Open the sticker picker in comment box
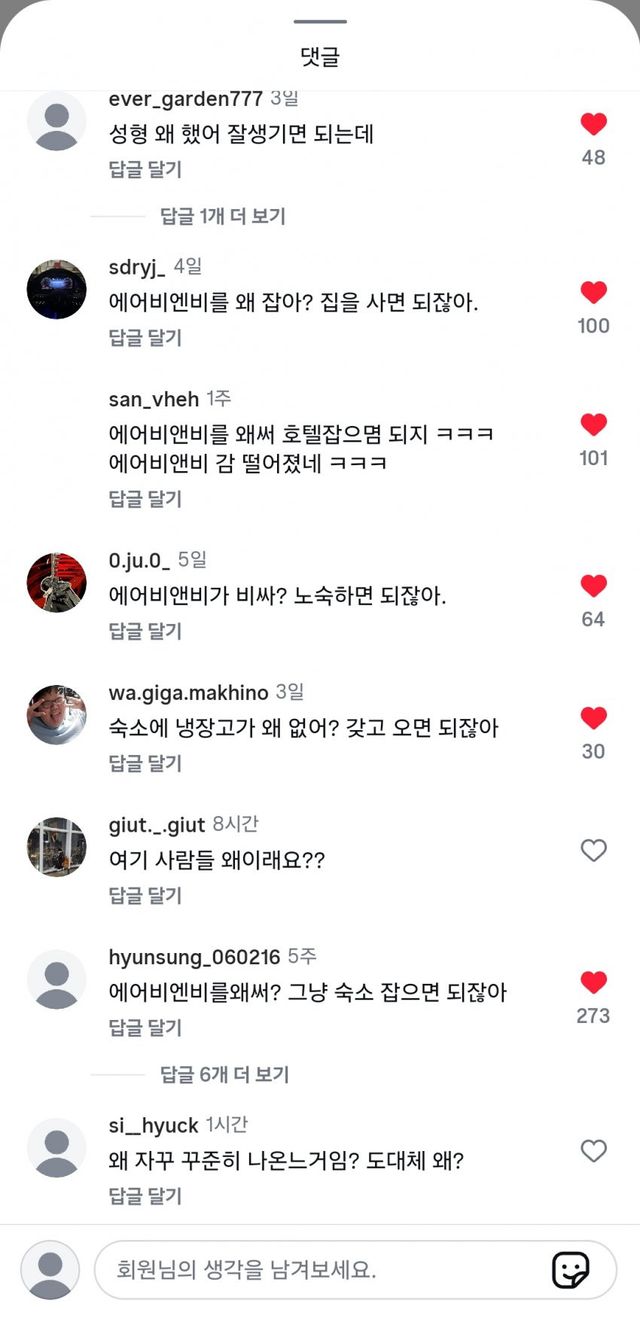Viewport: 640px width, 1318px height. coord(570,1270)
